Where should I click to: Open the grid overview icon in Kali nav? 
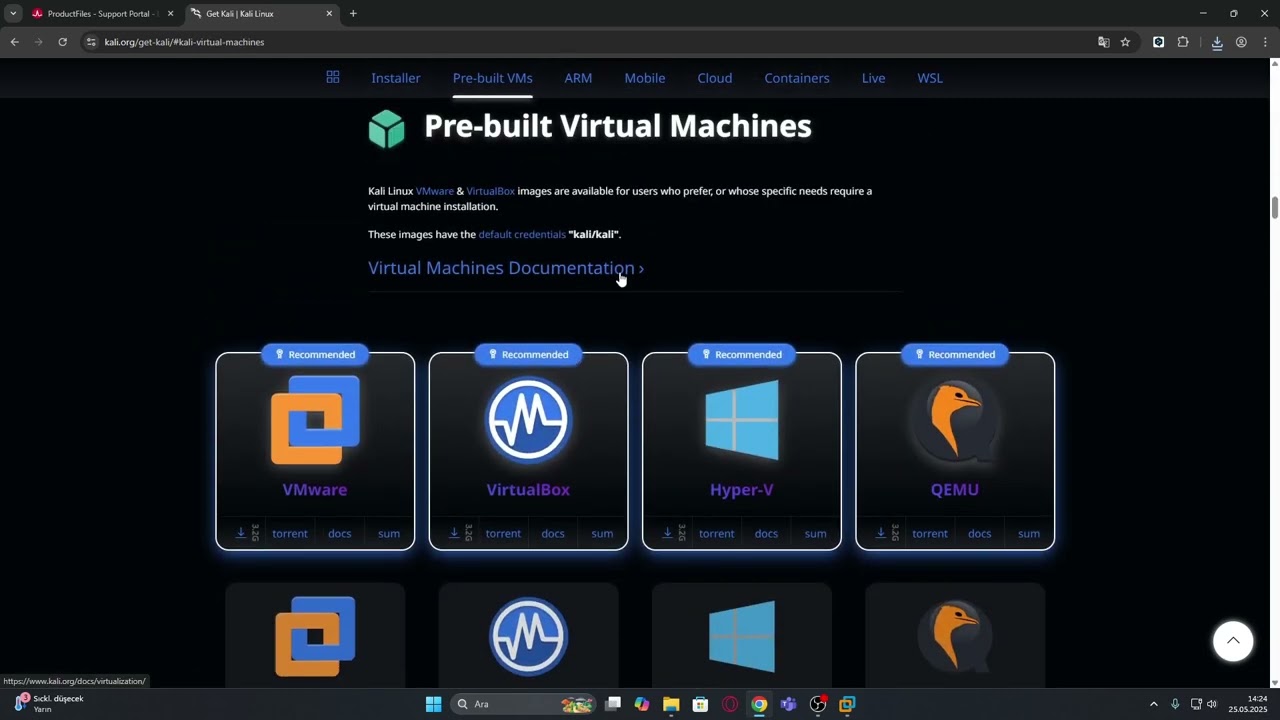(333, 77)
